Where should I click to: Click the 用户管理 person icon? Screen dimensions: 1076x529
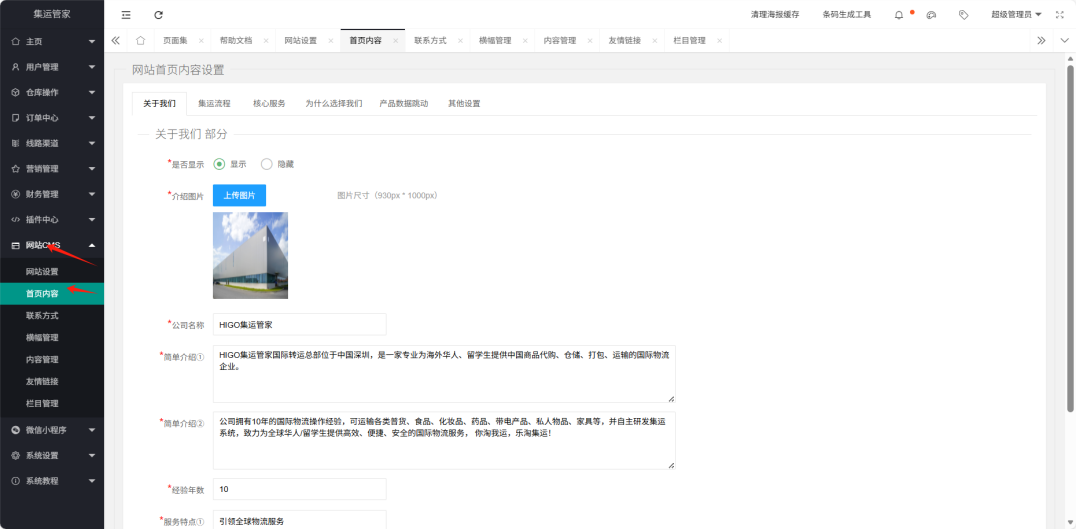click(x=16, y=67)
